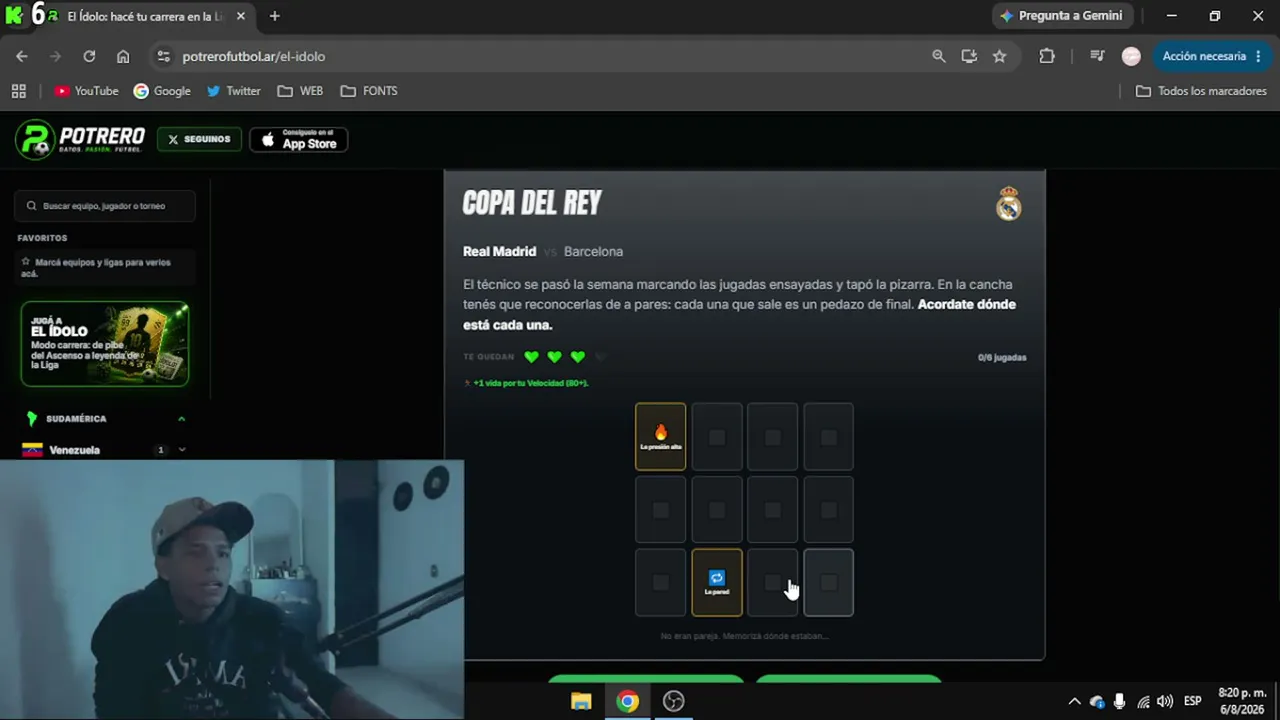Open the YouTube bookmark
This screenshot has width=1280, height=720.
click(86, 91)
